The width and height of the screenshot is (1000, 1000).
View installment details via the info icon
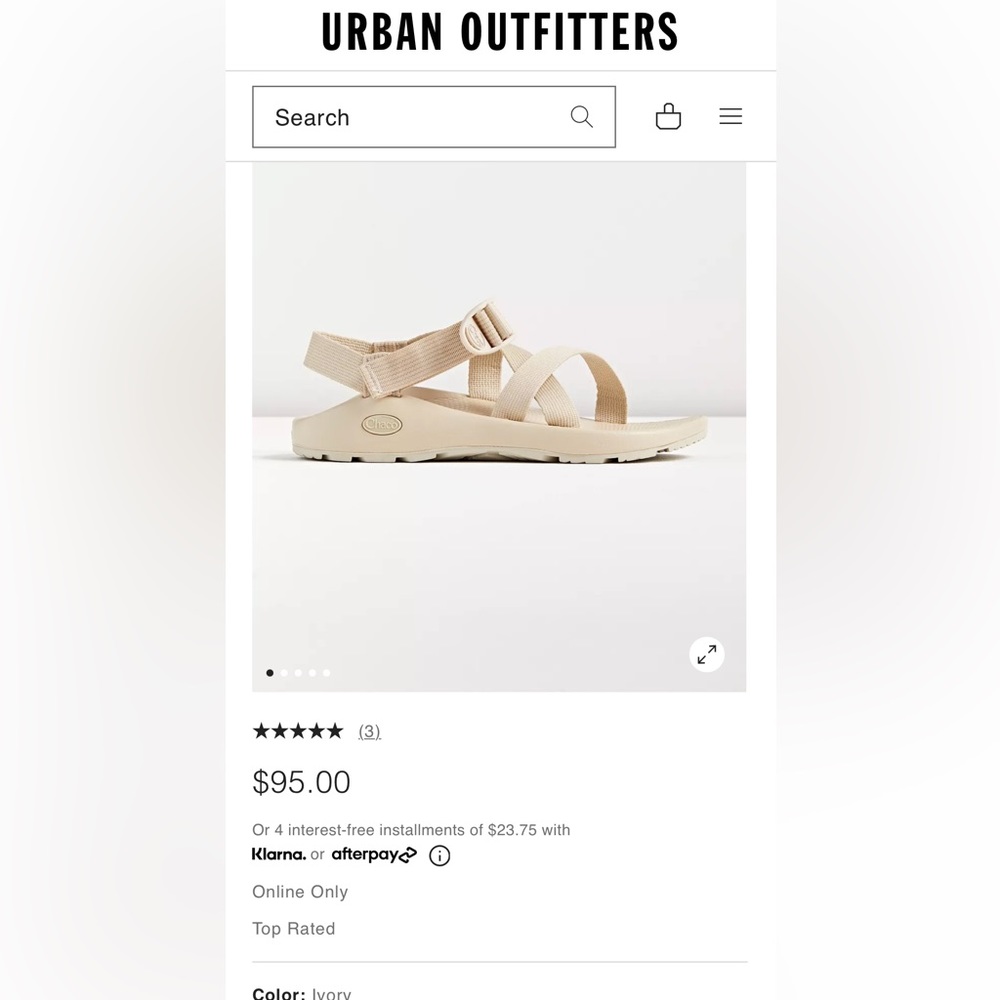pos(438,855)
